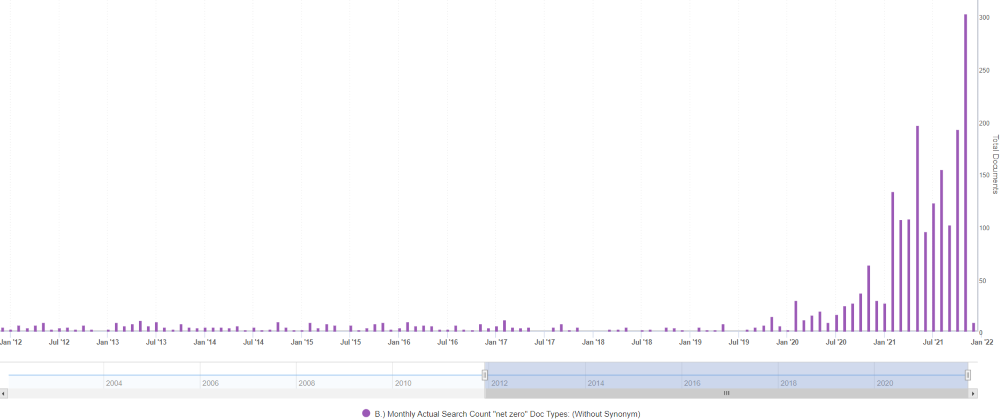
Task: Click the navigator's left scroll arrow
Action: point(4,393)
